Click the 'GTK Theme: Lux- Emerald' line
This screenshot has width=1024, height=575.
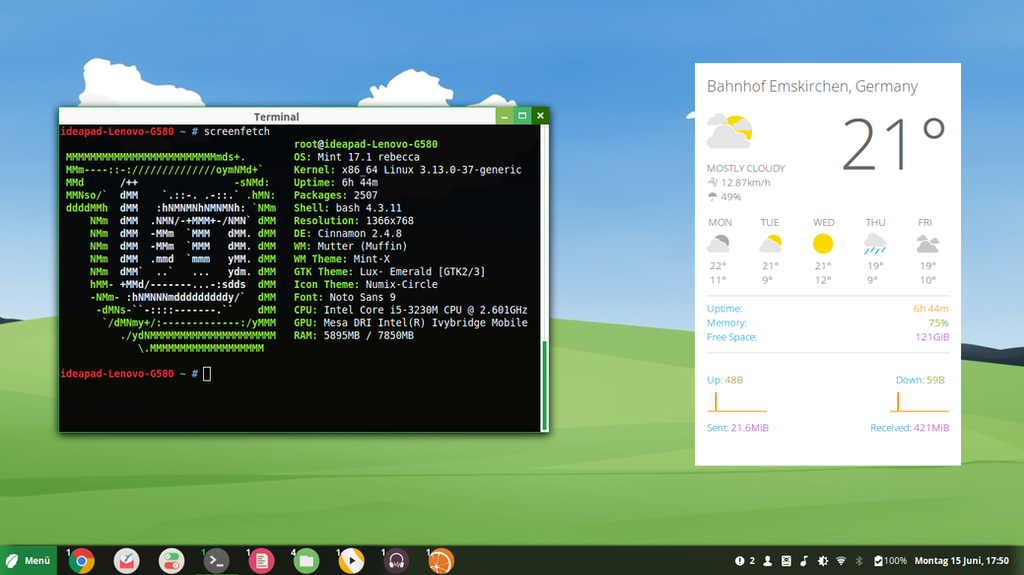389,272
